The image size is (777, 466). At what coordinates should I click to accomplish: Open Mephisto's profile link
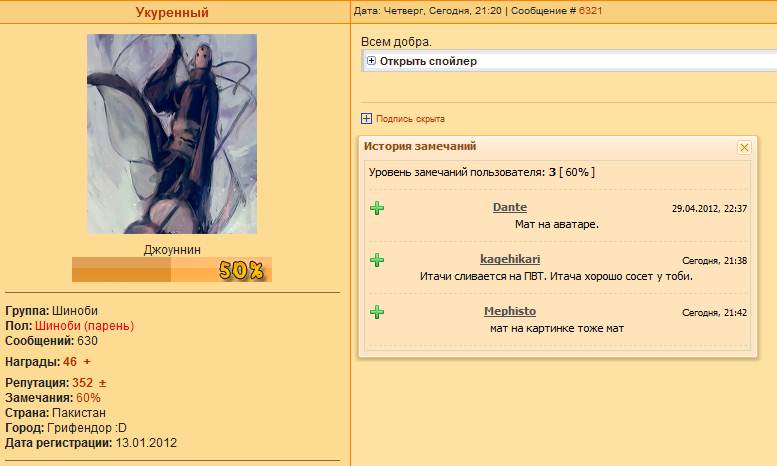pyautogui.click(x=510, y=311)
